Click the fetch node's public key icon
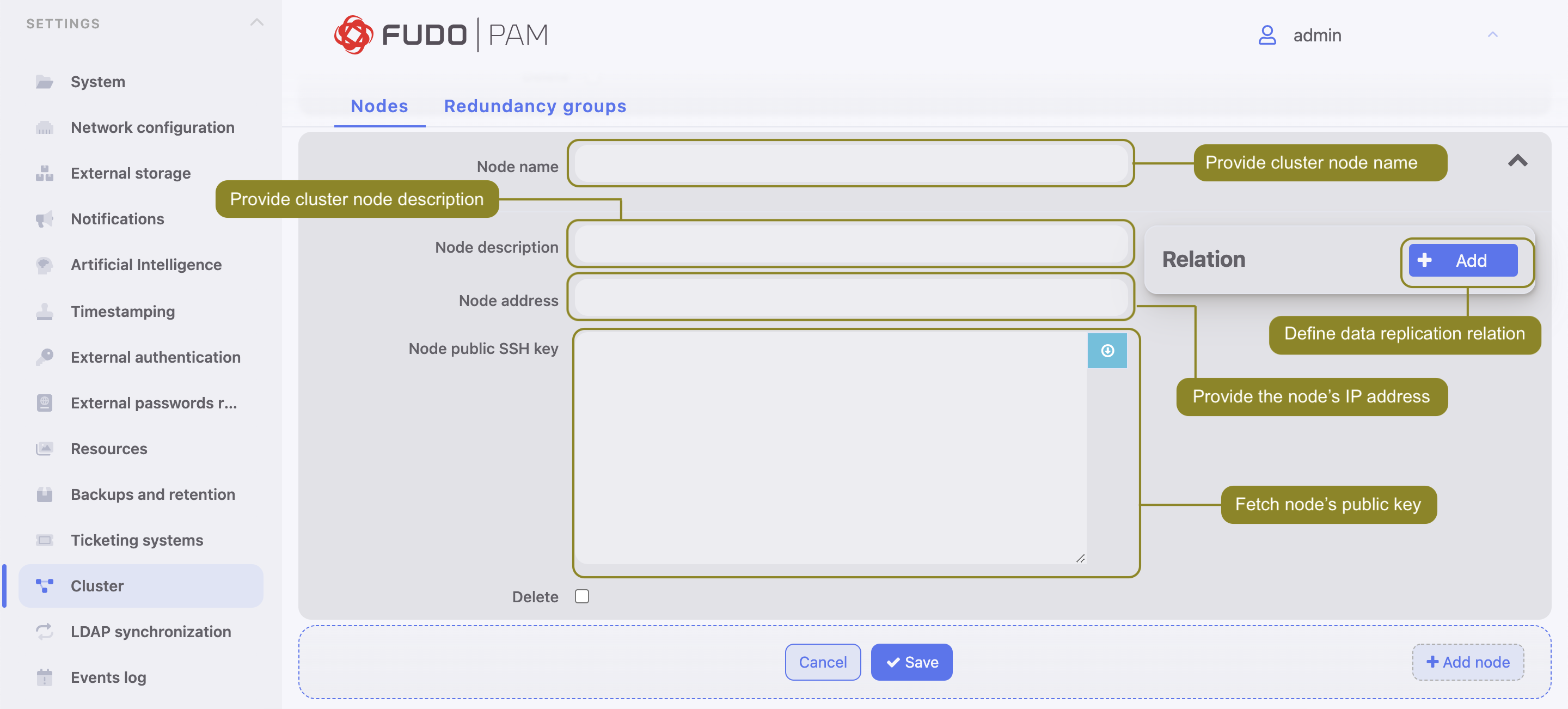Screen dimensions: 1568x709 (1107, 351)
